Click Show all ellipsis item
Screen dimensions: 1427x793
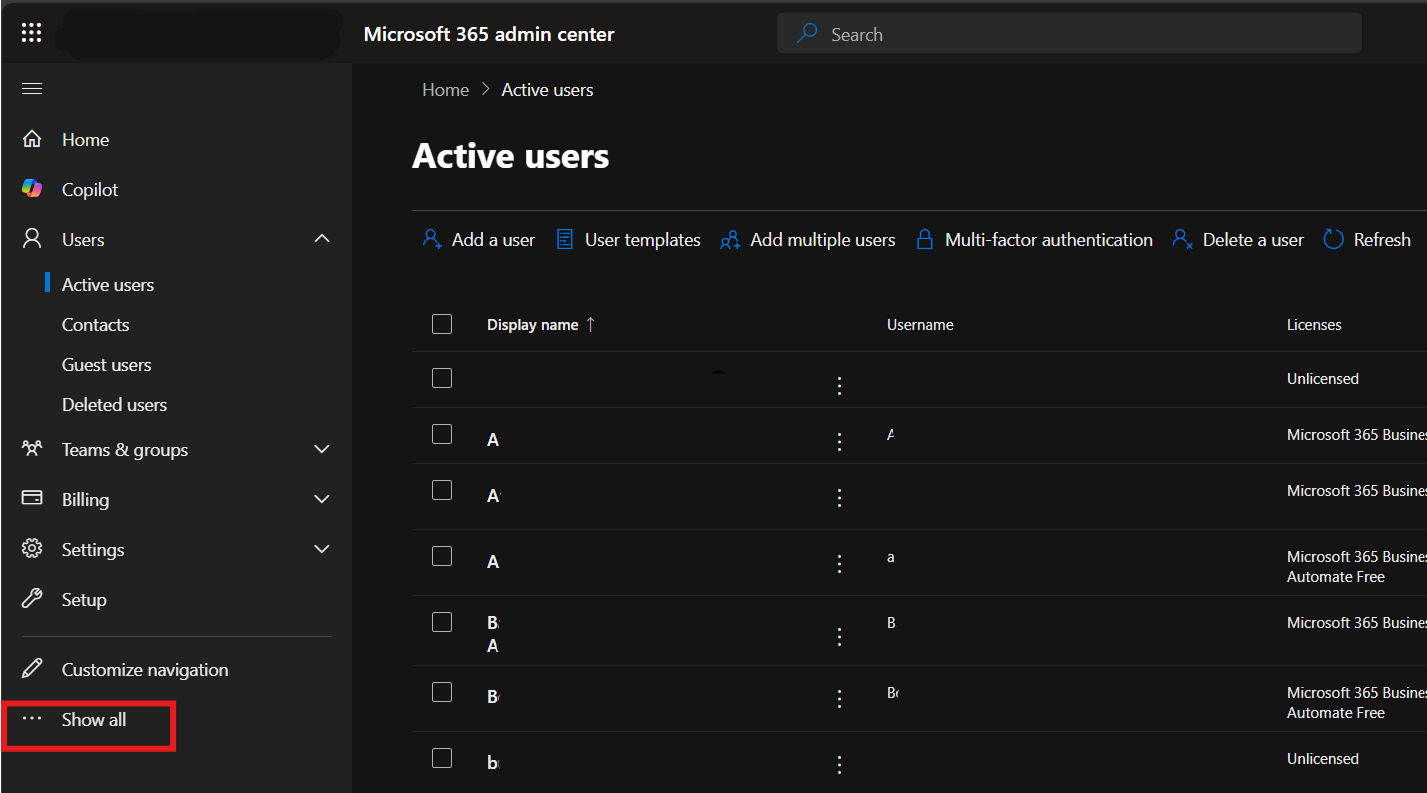[74, 720]
